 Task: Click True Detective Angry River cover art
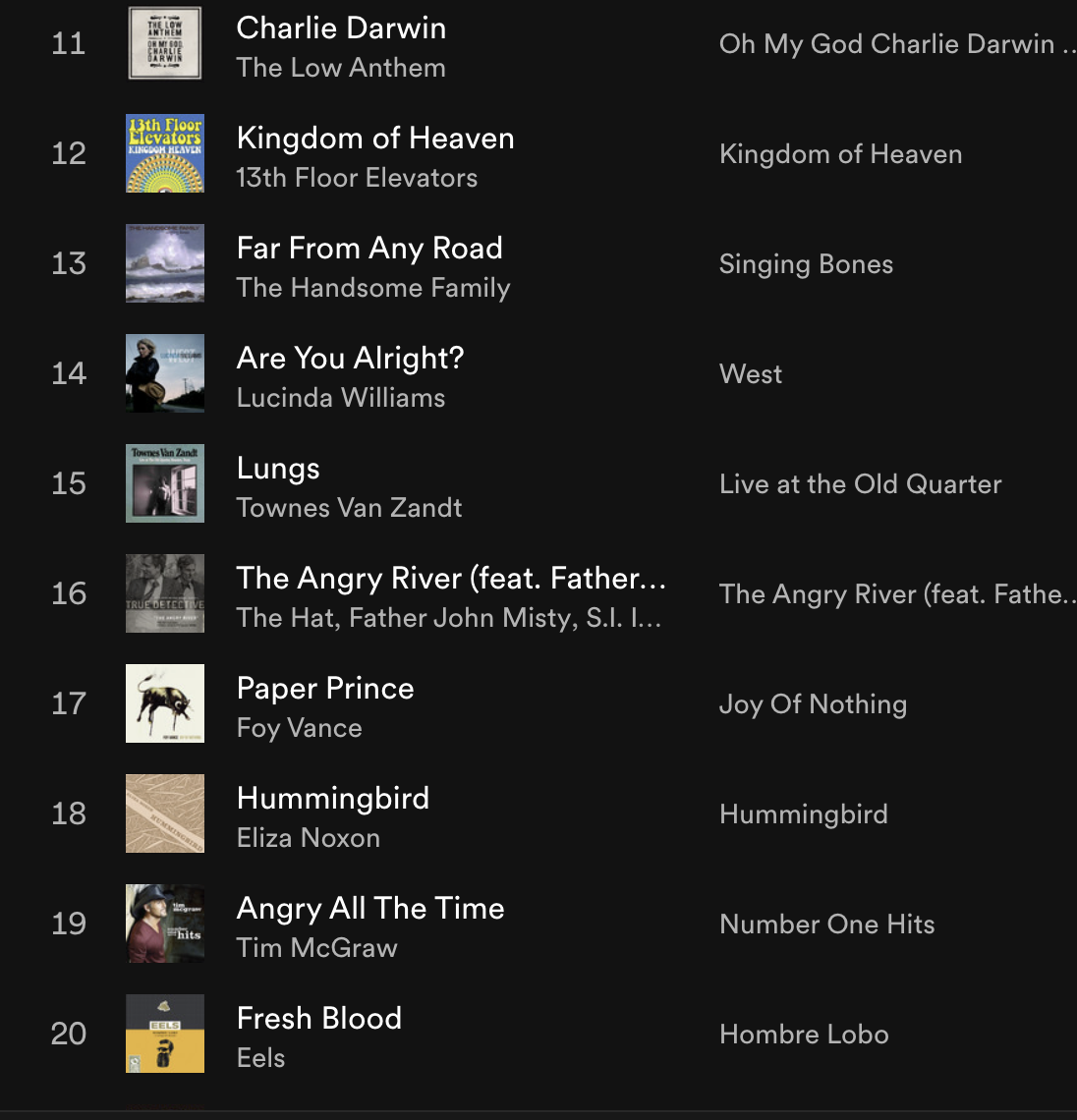coord(165,592)
